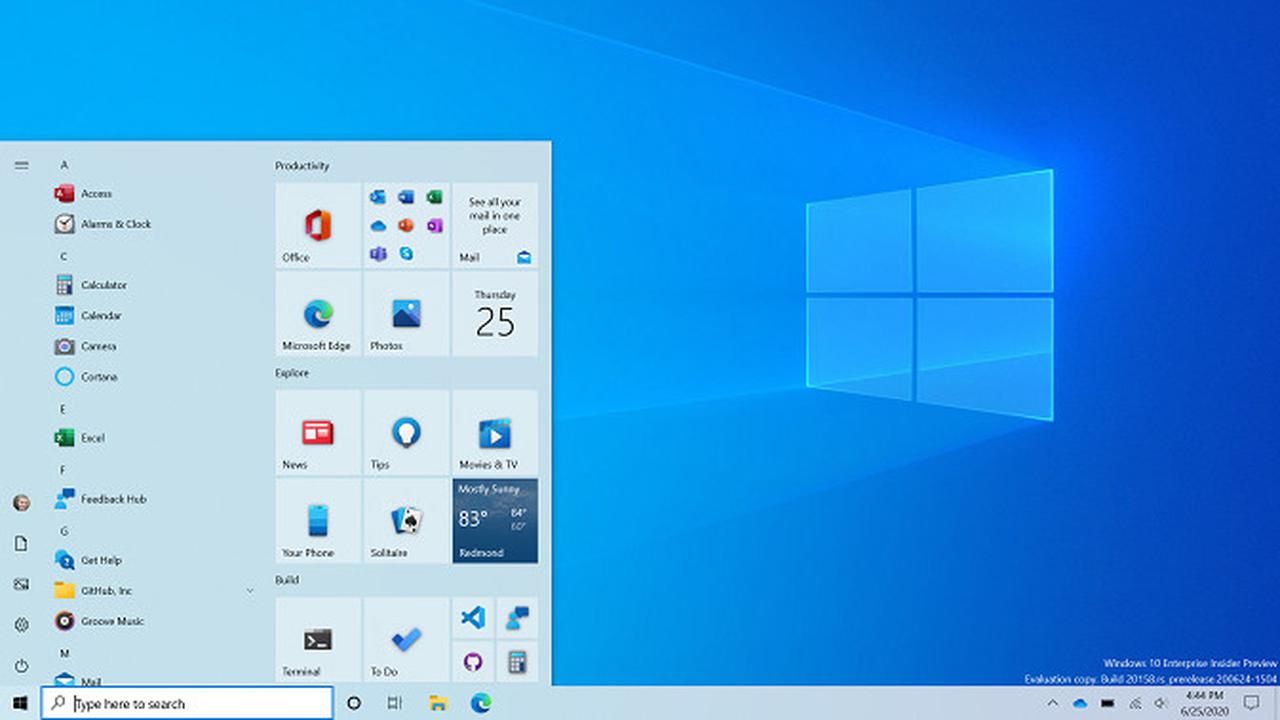Select the letter A section header
Viewport: 1280px width, 720px height.
tap(64, 164)
